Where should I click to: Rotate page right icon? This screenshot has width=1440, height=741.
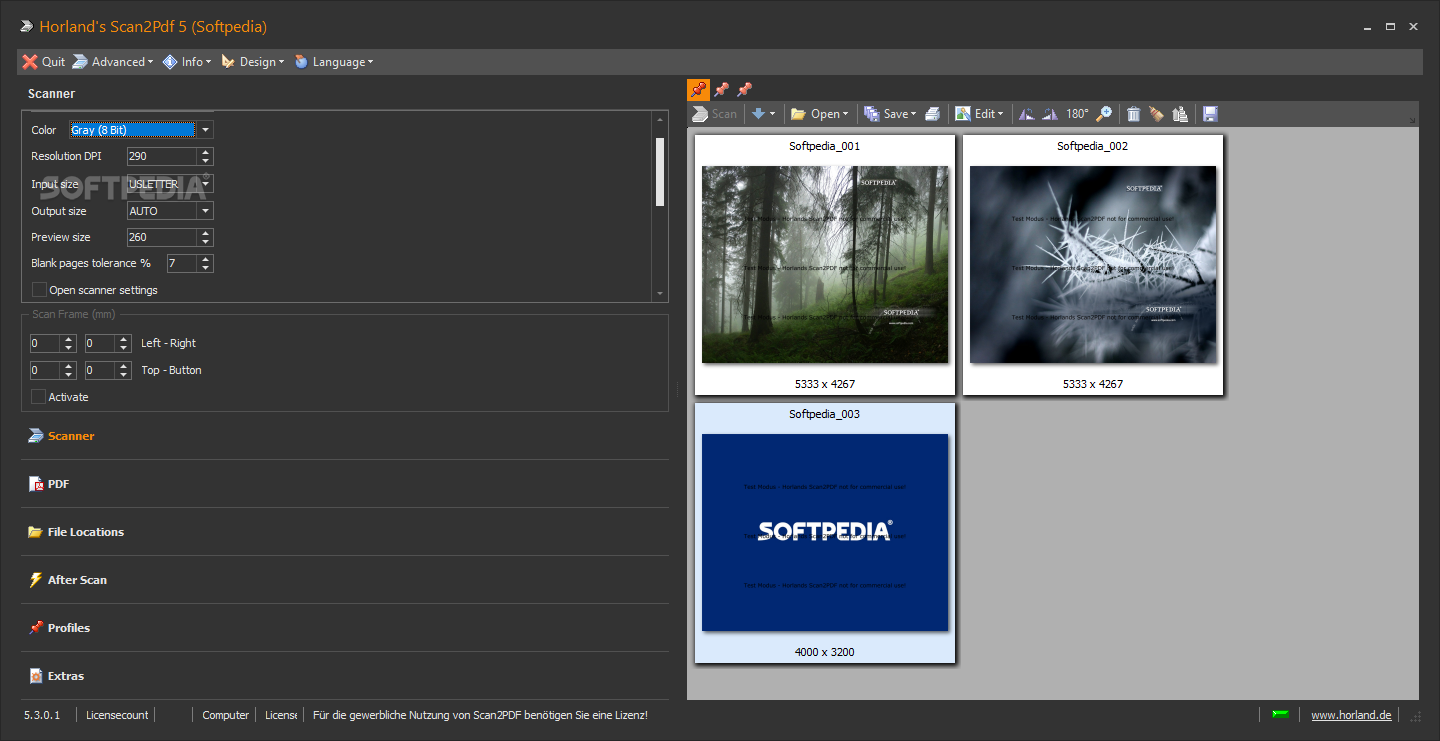click(1050, 114)
